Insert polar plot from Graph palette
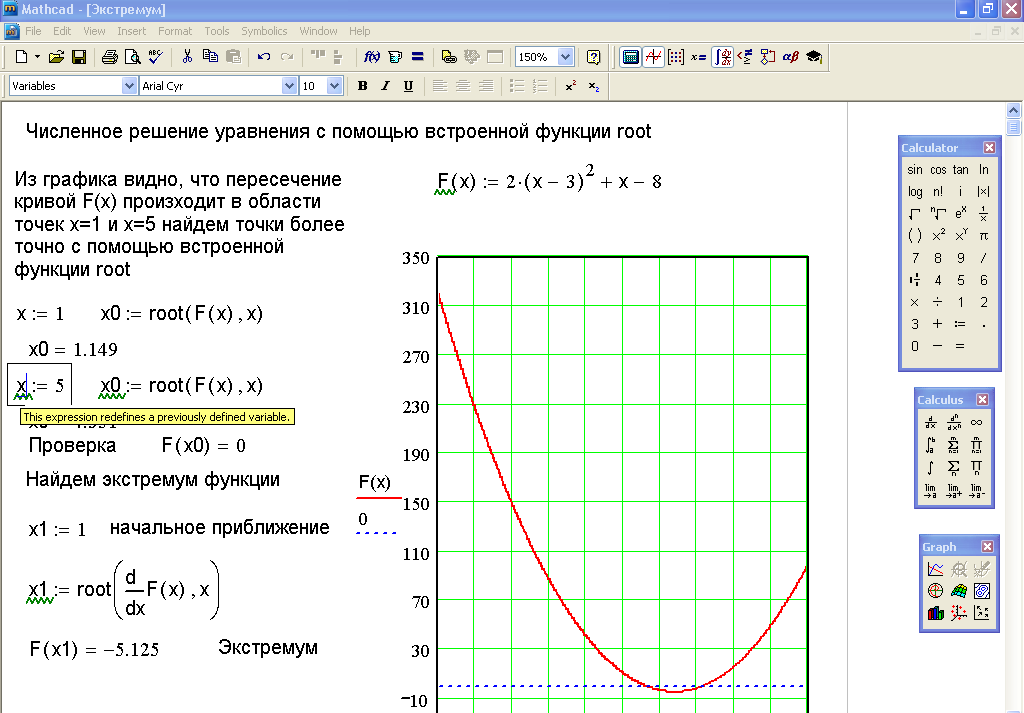1024x713 pixels. tap(935, 591)
